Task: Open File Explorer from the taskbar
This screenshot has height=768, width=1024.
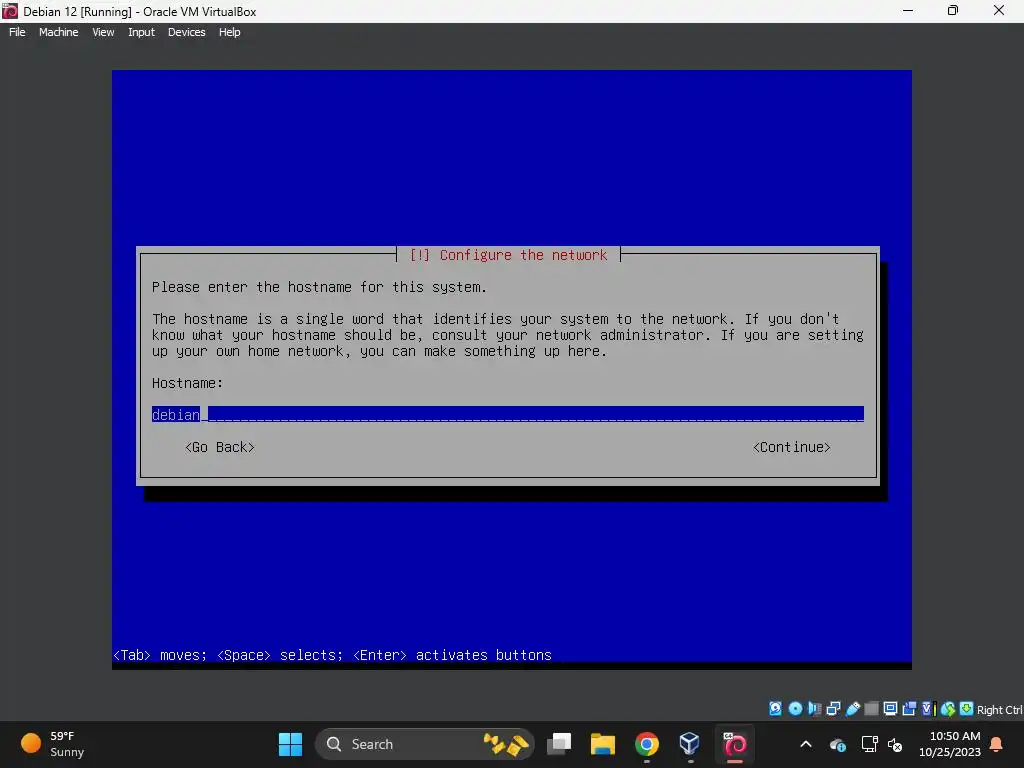Action: 603,744
